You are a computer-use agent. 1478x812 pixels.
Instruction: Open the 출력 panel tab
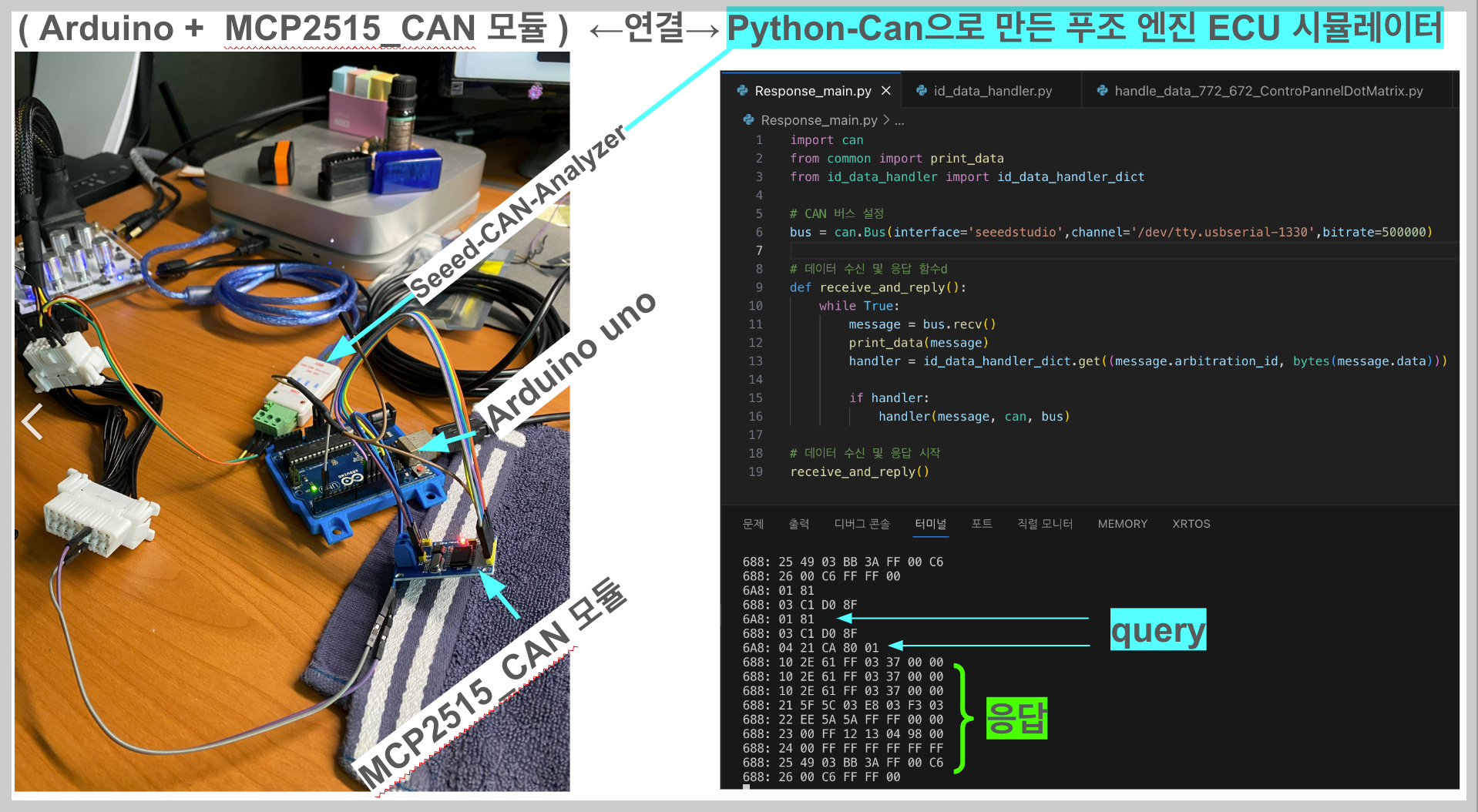click(x=799, y=524)
